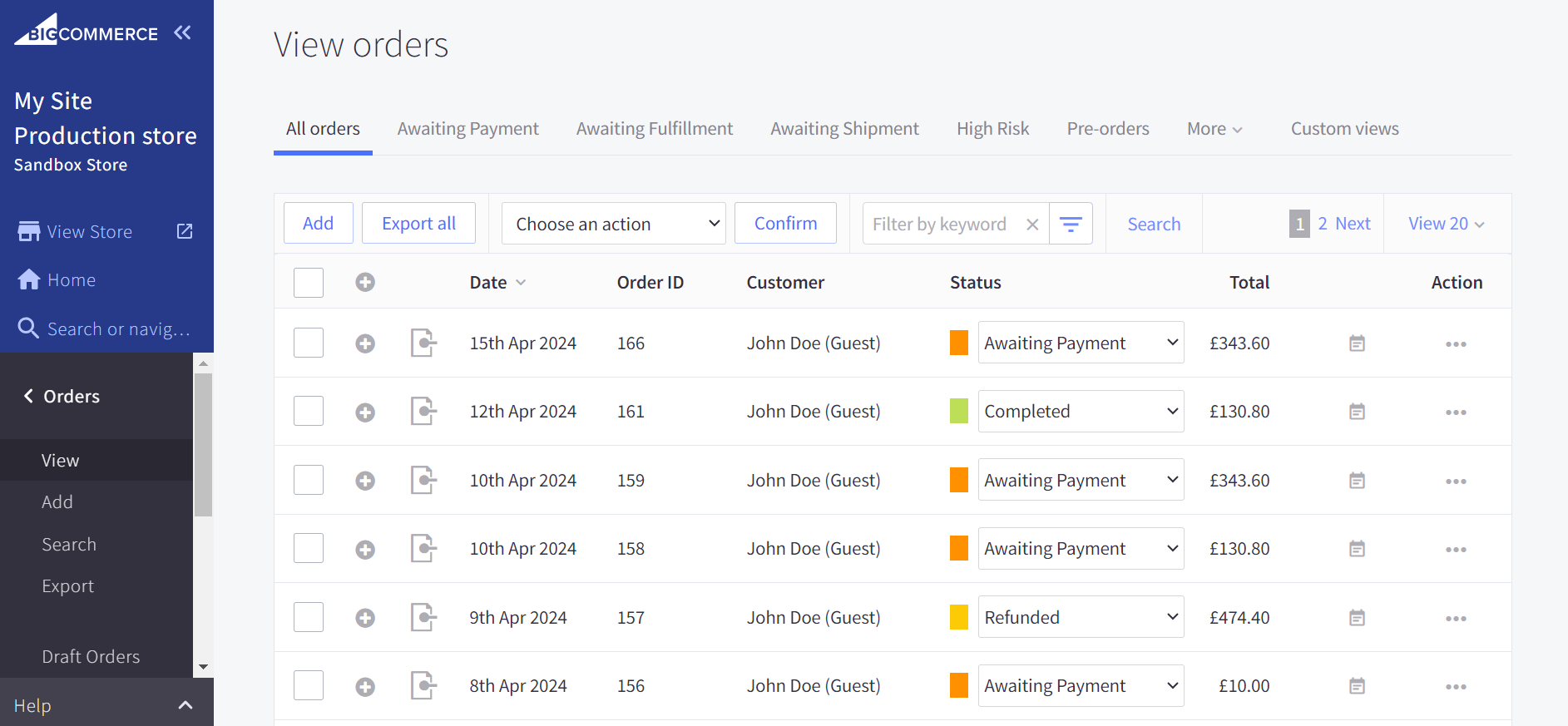Clear the keyword filter with X
Screen dimensions: 1568x726
1032,225
